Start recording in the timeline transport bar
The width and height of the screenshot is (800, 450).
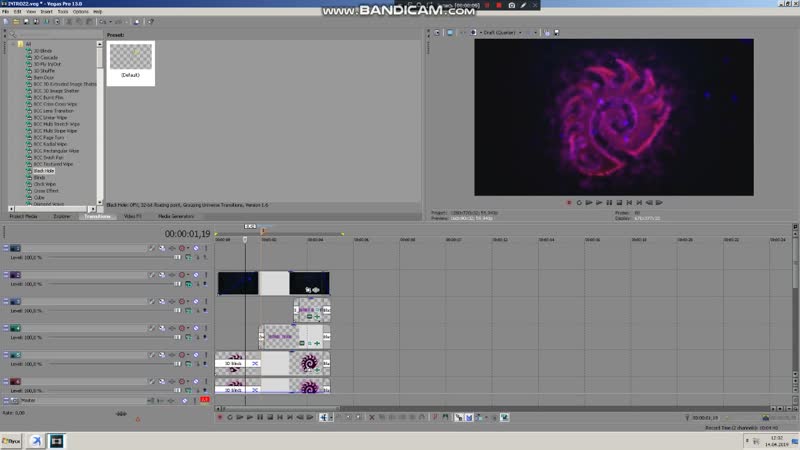click(x=220, y=417)
